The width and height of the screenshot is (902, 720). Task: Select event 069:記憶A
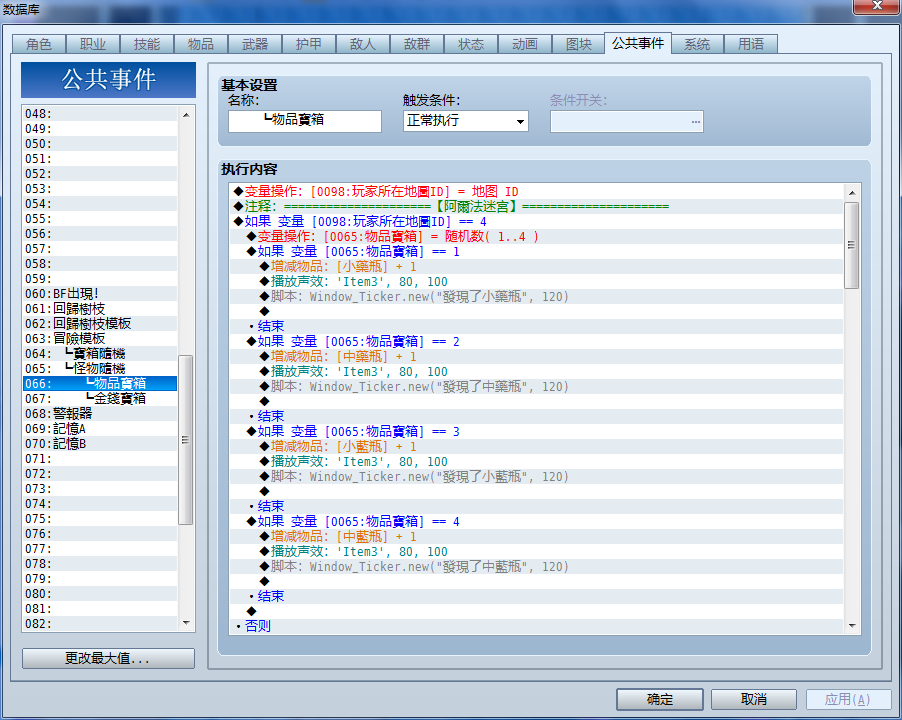point(100,428)
